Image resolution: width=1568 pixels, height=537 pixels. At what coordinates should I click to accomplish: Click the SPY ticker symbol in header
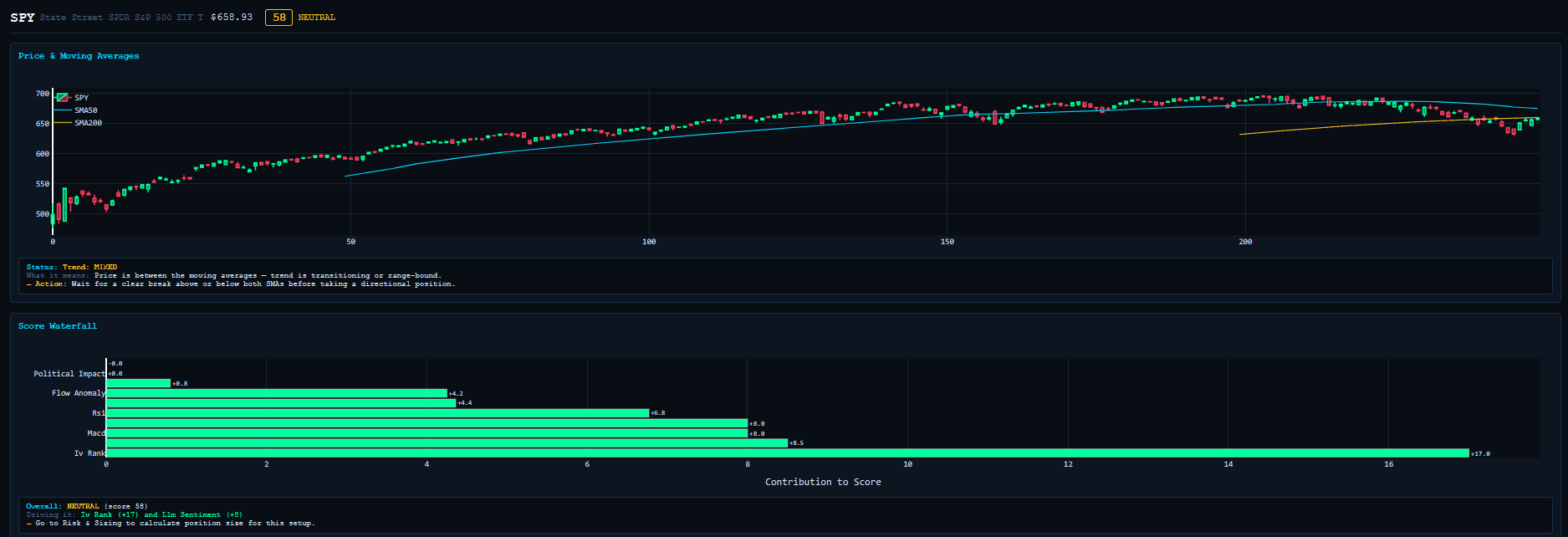click(x=23, y=18)
